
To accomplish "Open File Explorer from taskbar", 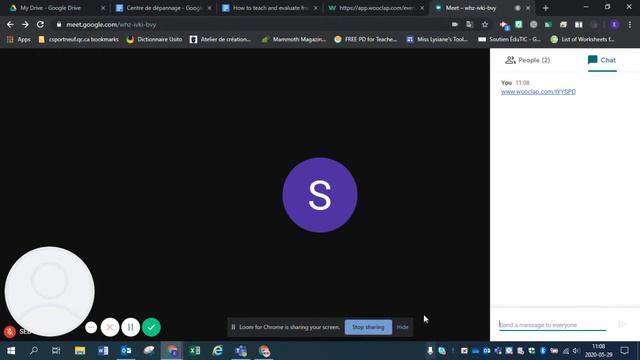I will tap(80, 351).
